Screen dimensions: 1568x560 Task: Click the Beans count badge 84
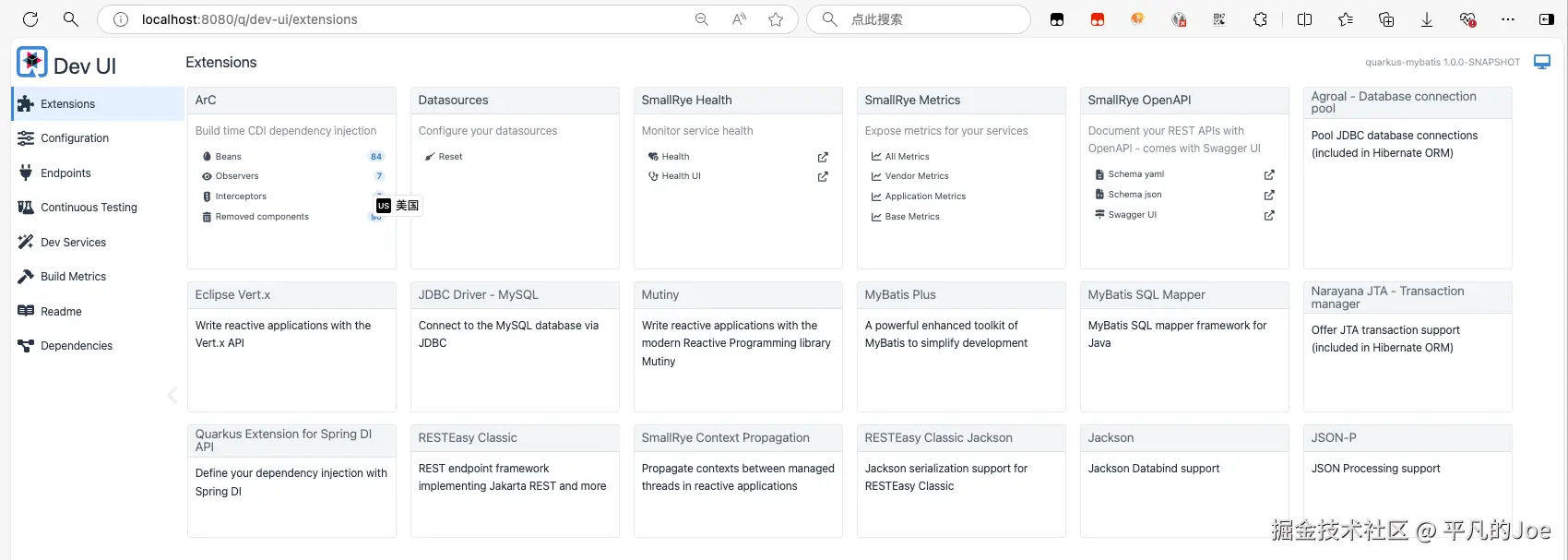point(376,157)
